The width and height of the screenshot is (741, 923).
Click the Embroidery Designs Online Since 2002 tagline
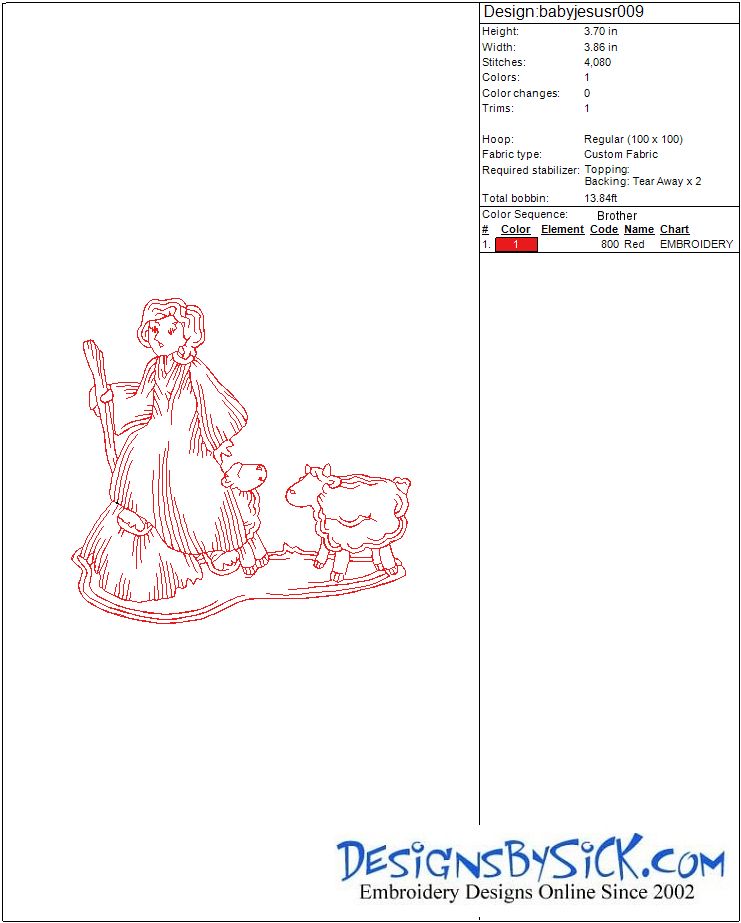pyautogui.click(x=527, y=892)
